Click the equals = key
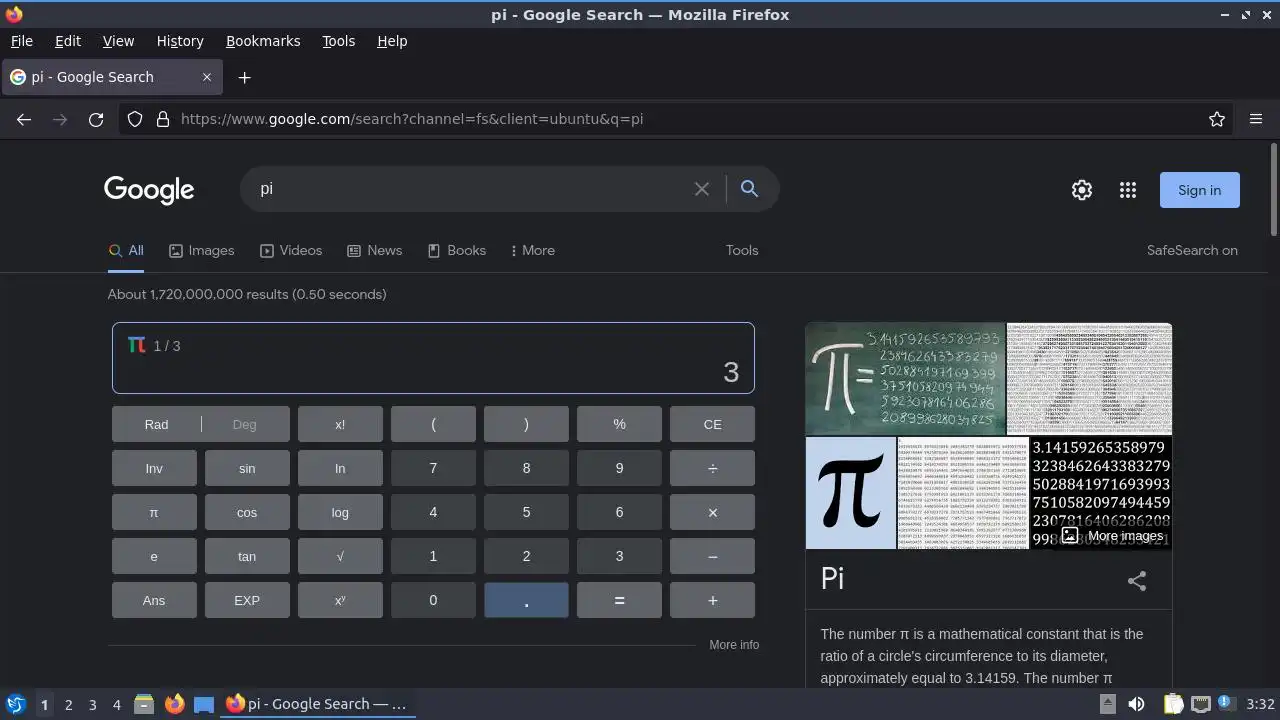This screenshot has width=1280, height=720. 619,600
